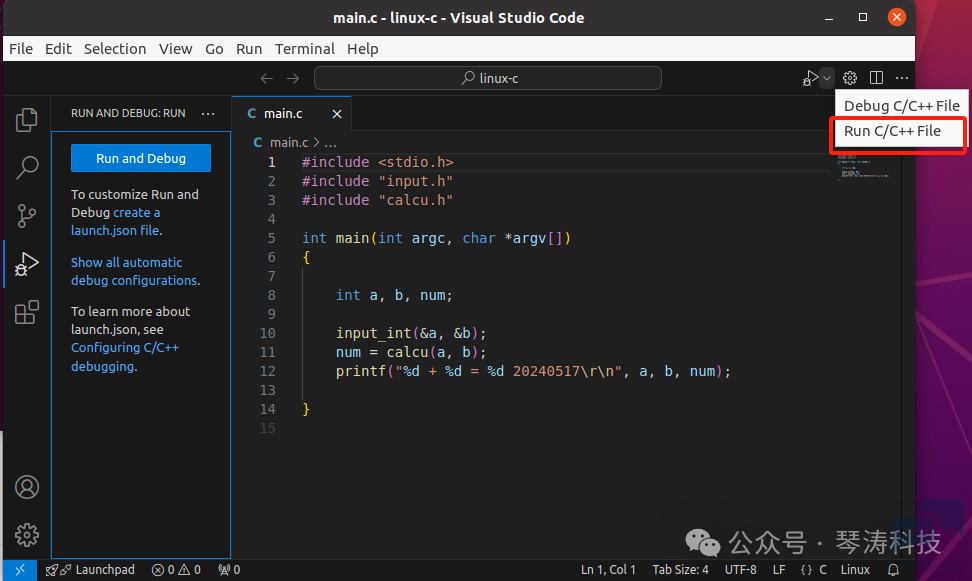The height and width of the screenshot is (581, 972).
Task: Open editor More Actions ellipsis
Action: pos(902,78)
